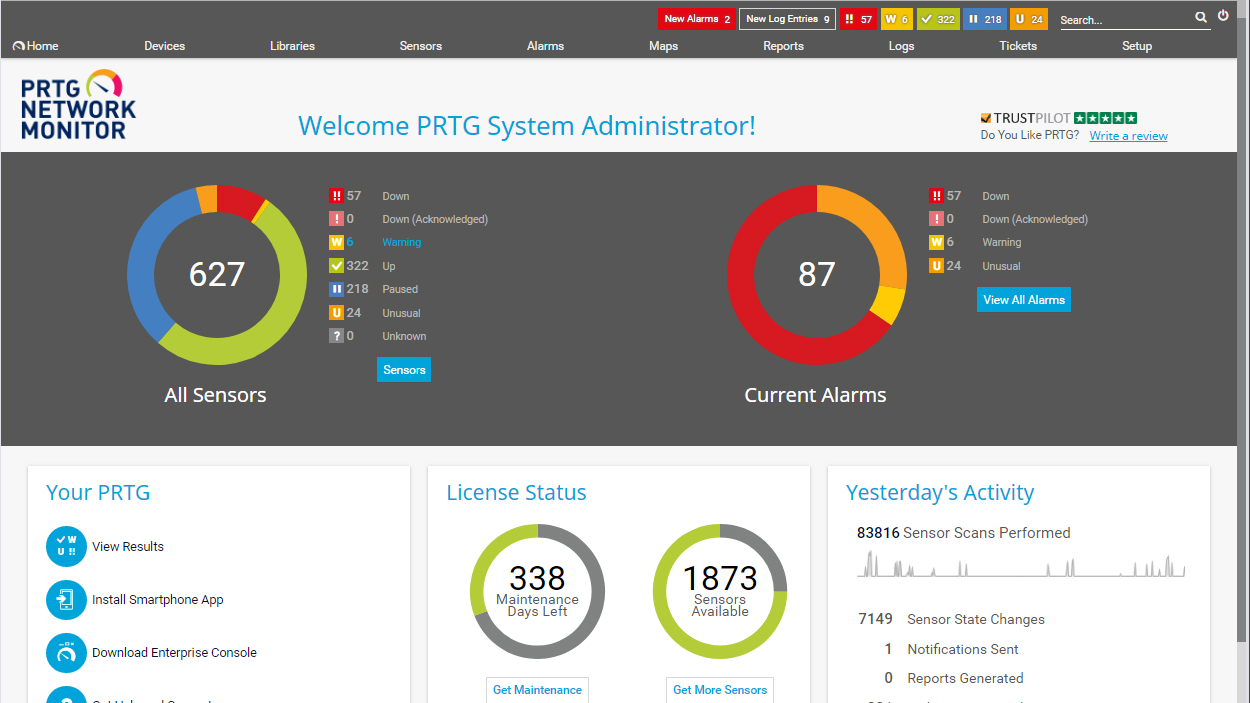Open the Maps menu
The height and width of the screenshot is (703, 1250).
[x=663, y=46]
